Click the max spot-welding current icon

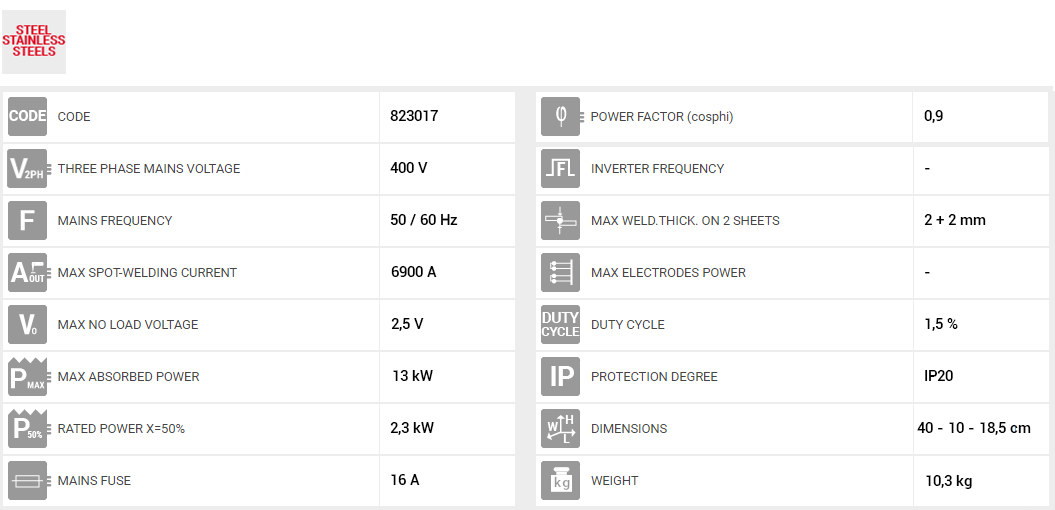tap(27, 272)
